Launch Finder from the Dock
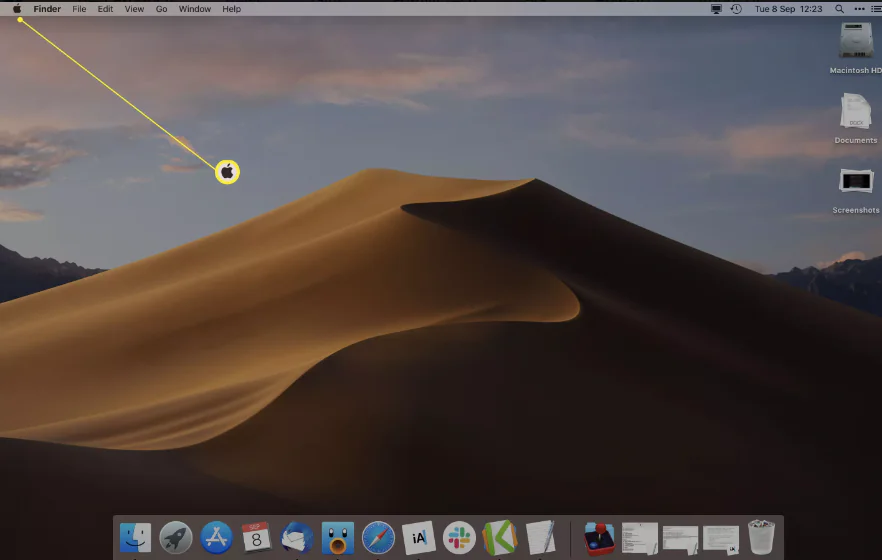The width and height of the screenshot is (882, 560). [135, 538]
